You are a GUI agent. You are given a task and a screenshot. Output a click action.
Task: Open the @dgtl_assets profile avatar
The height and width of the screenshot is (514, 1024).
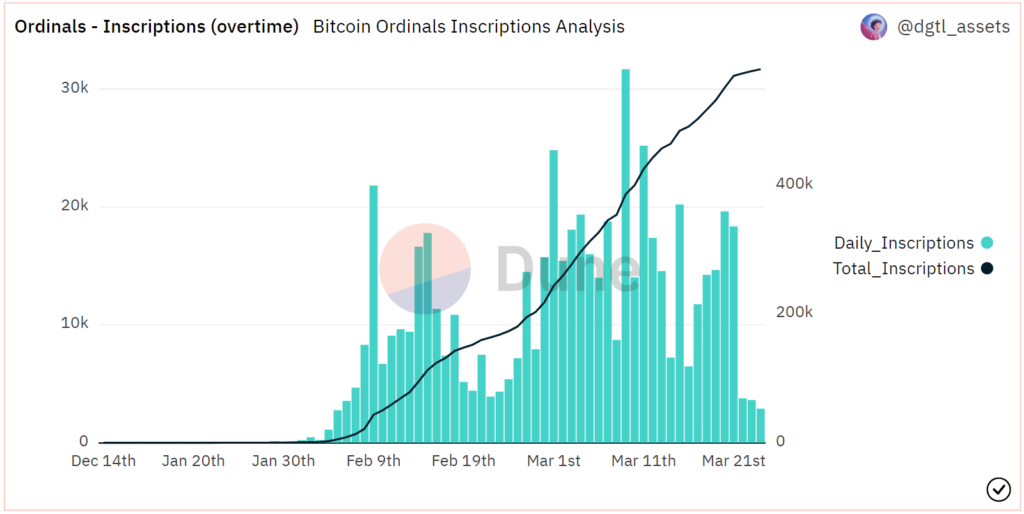point(874,27)
